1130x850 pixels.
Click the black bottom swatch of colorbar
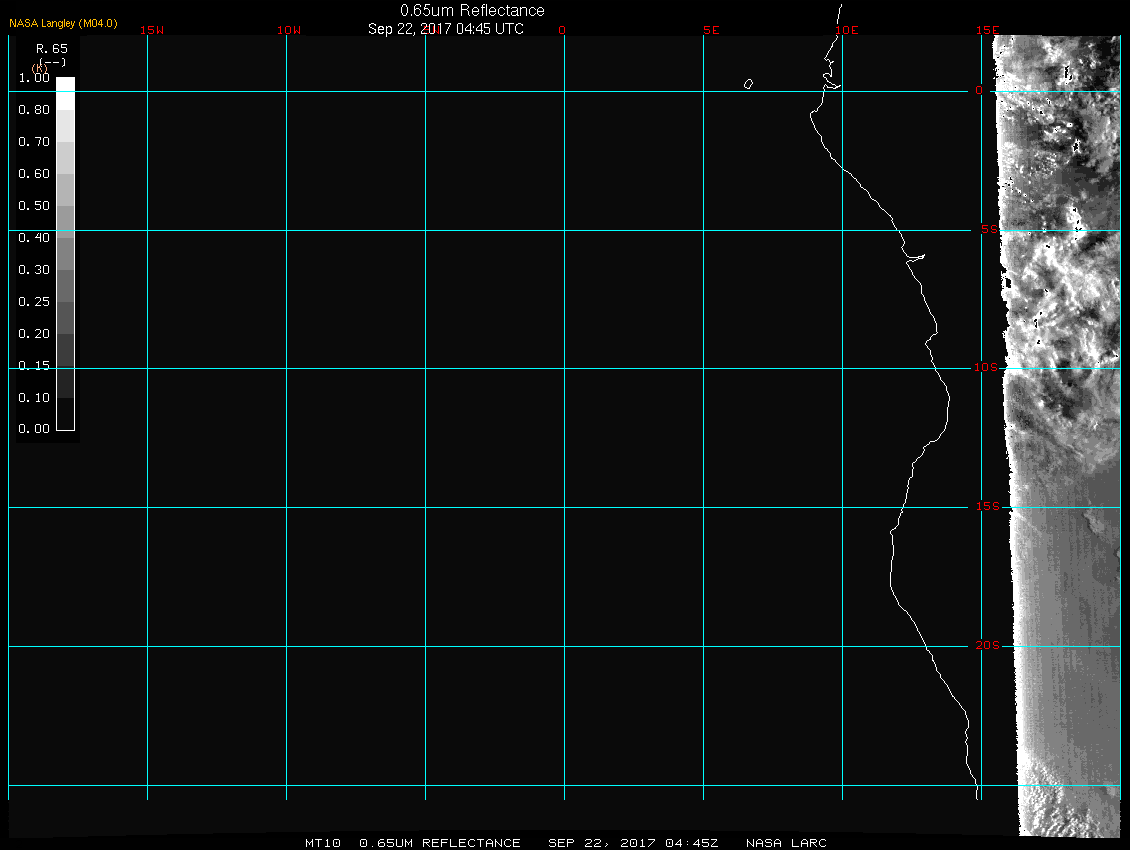click(x=66, y=414)
